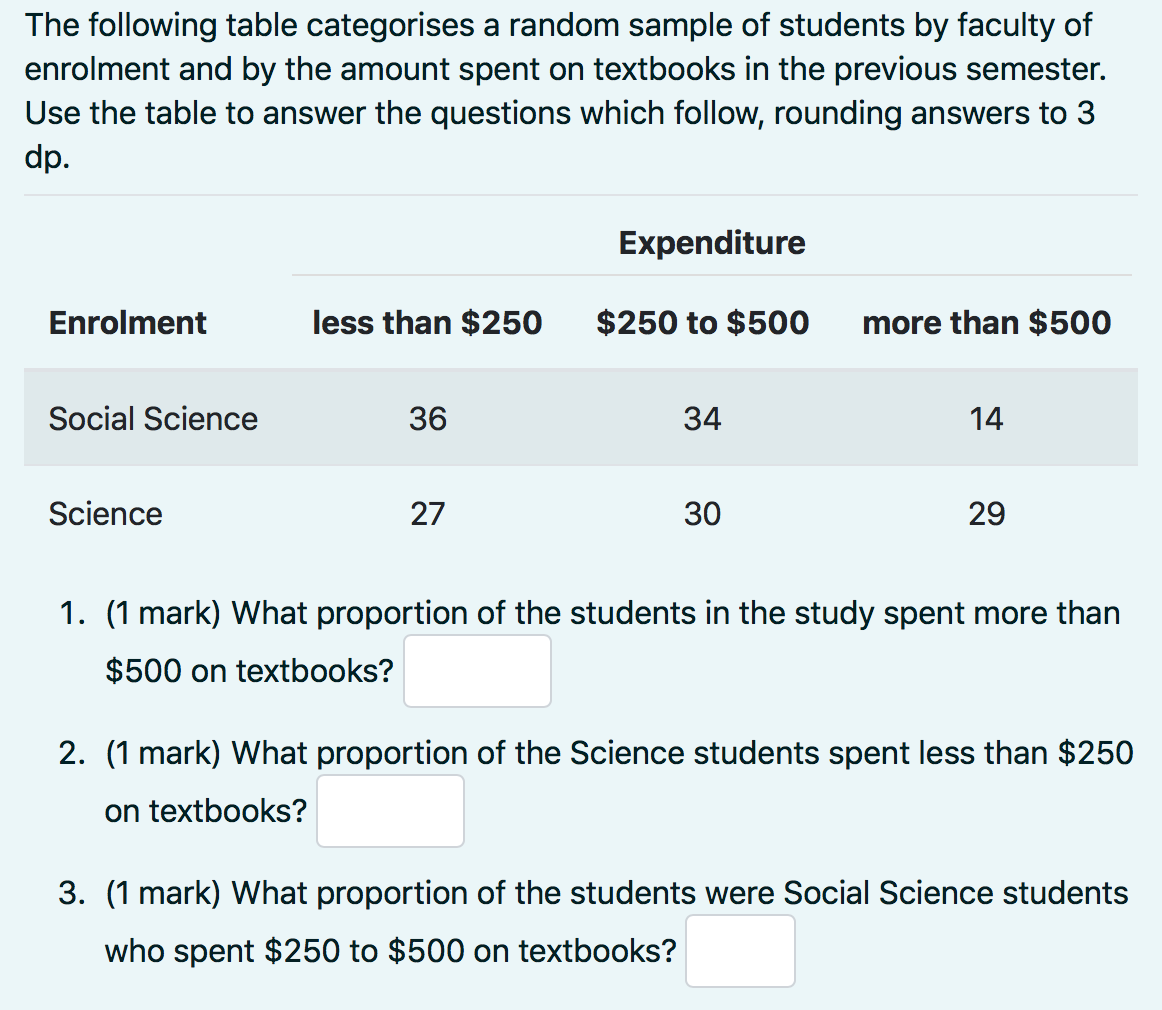Focus the answer field for question 2

pos(390,811)
